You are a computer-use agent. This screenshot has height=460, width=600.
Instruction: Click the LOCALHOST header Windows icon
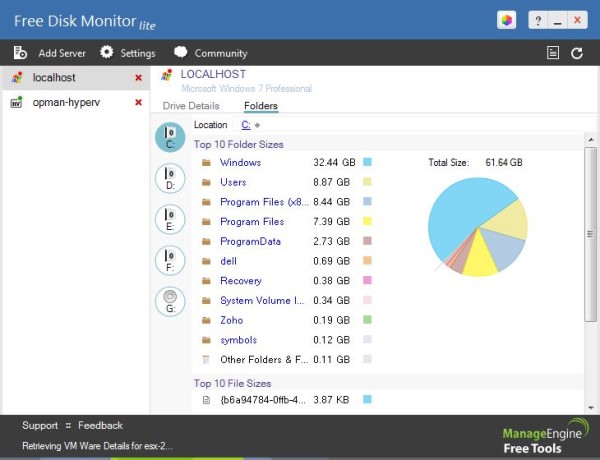tap(166, 75)
